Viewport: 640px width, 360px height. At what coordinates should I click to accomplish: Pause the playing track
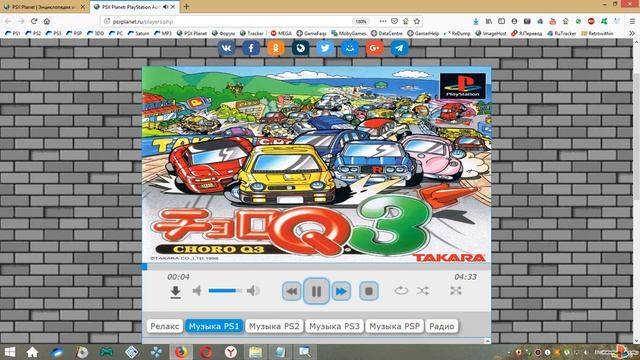coord(316,291)
